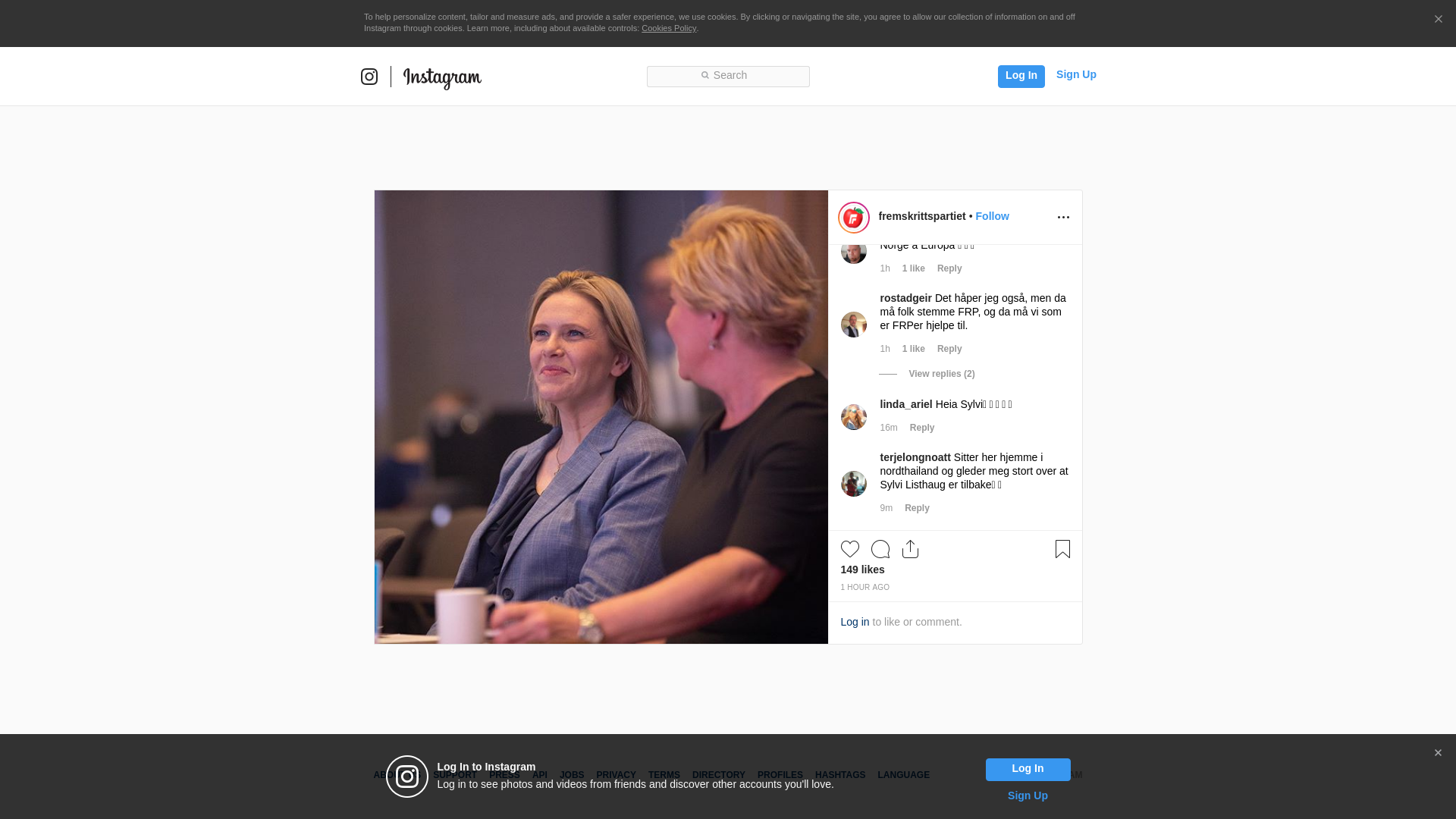The width and height of the screenshot is (1456, 819).
Task: Open linda_ariel's avatar picture
Action: (854, 417)
